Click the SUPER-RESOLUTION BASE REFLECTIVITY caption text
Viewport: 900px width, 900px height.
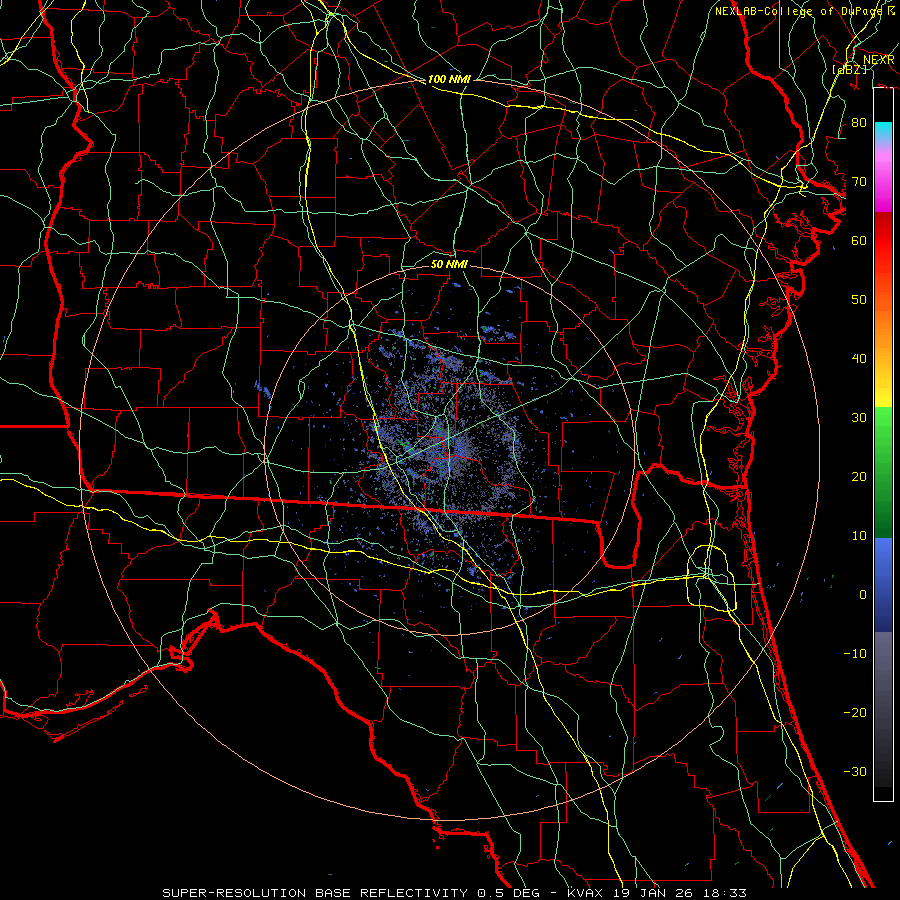click(x=315, y=893)
